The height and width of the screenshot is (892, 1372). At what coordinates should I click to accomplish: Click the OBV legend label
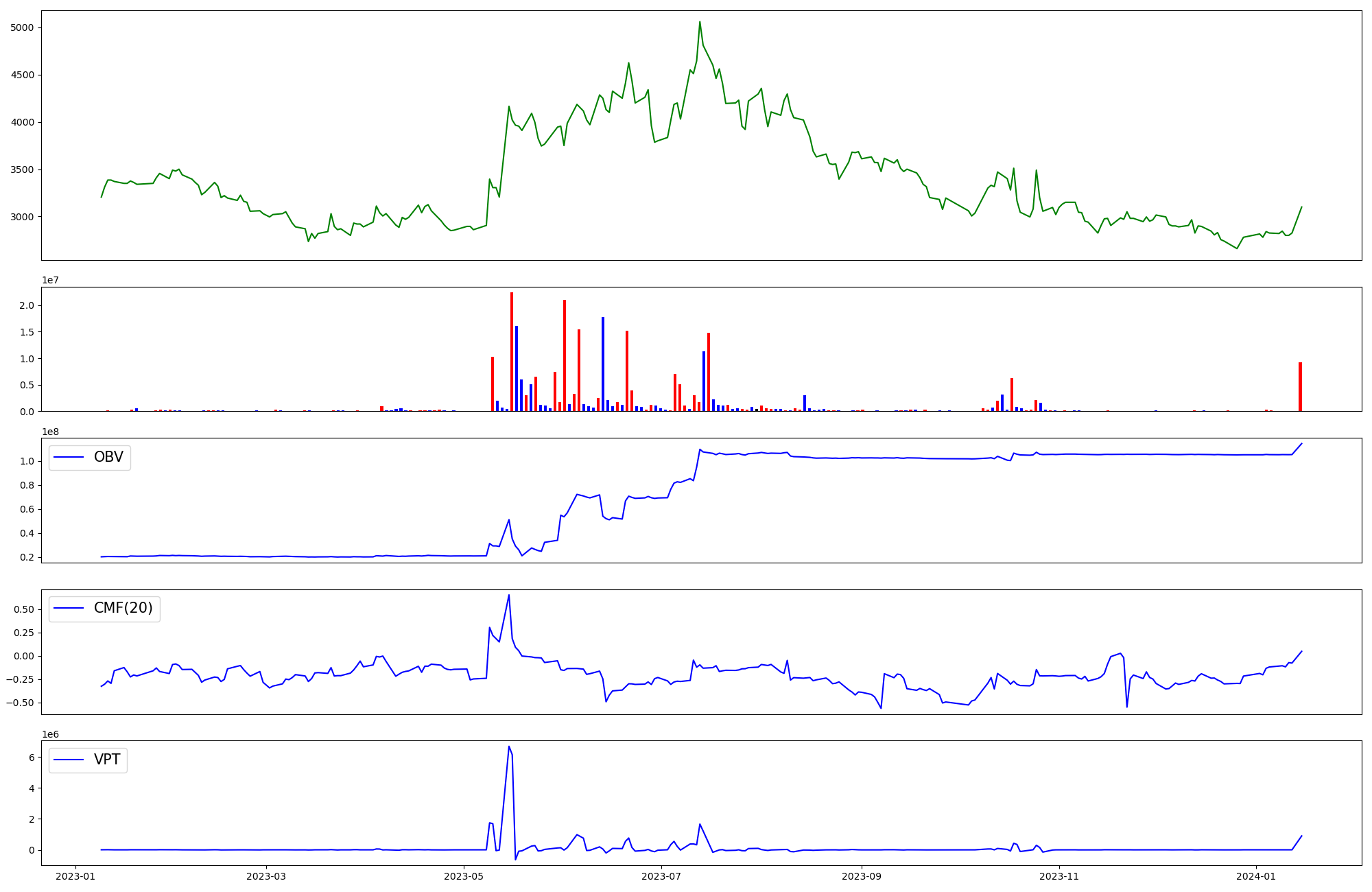(x=108, y=457)
